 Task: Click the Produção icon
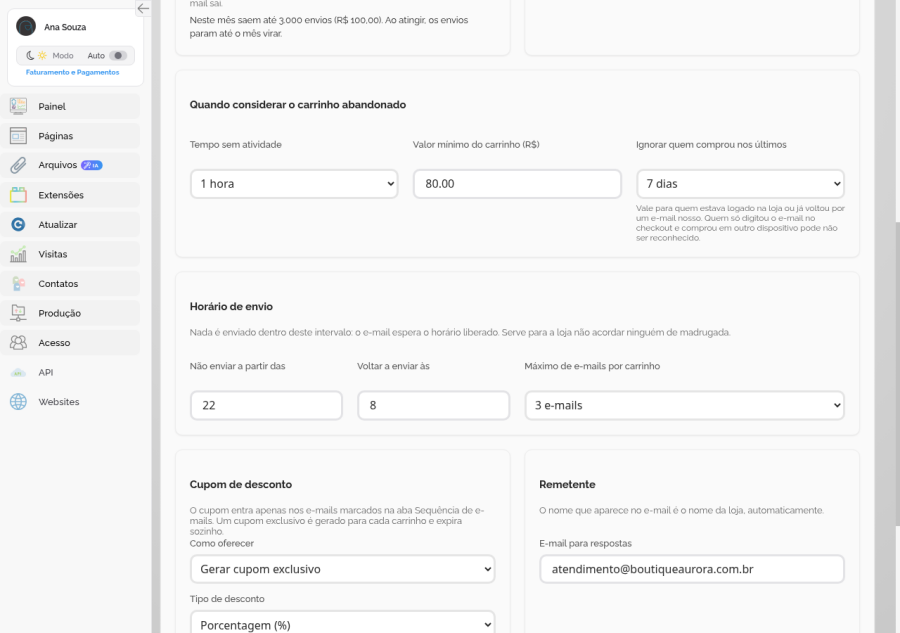tap(18, 313)
